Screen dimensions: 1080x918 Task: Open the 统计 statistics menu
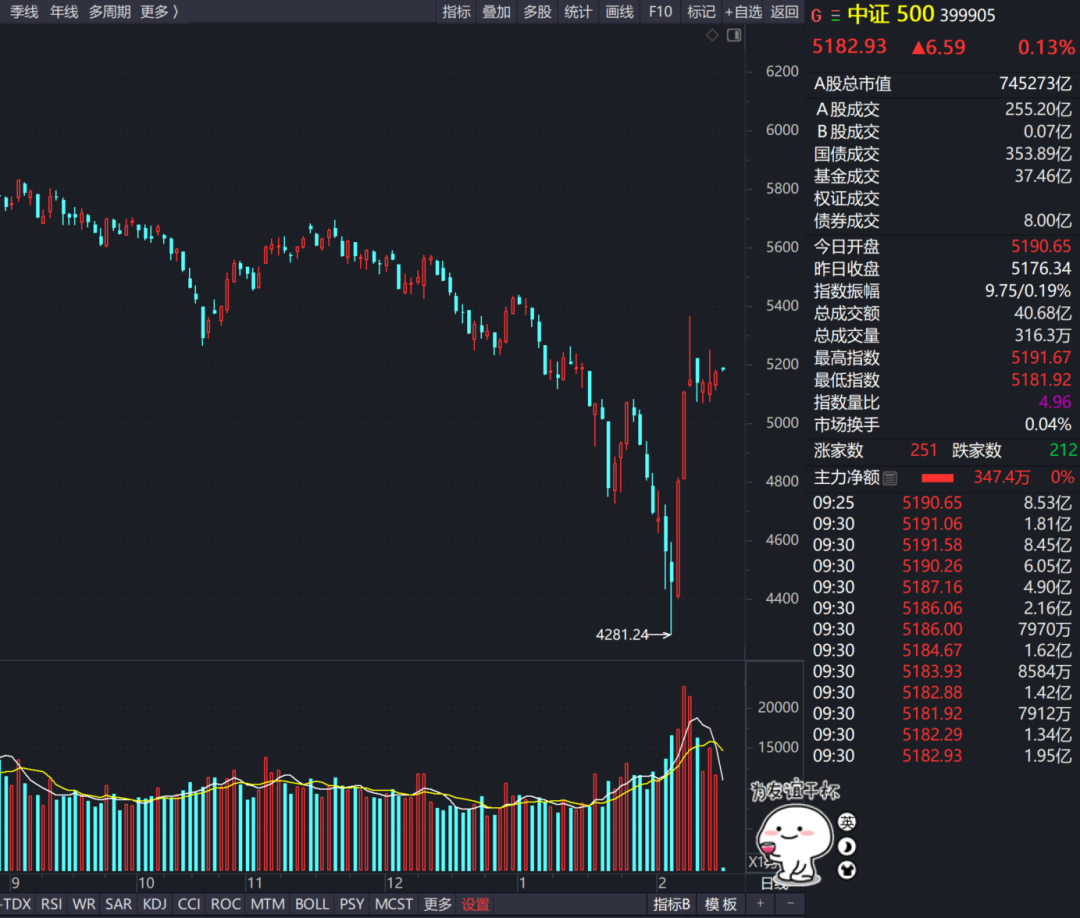(578, 12)
